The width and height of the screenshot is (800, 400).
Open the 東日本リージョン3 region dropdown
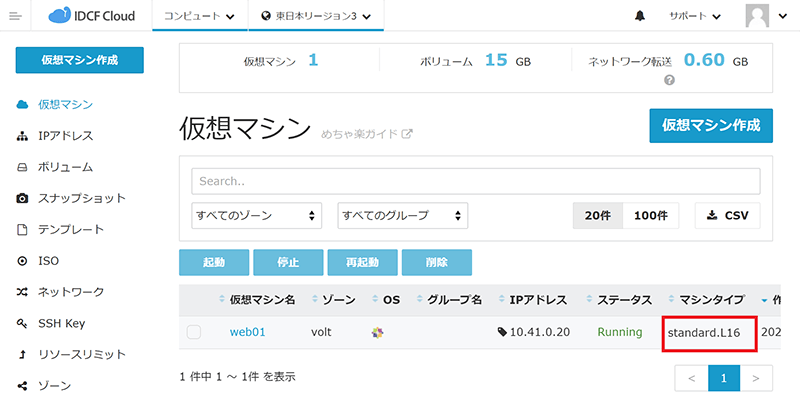pos(315,16)
